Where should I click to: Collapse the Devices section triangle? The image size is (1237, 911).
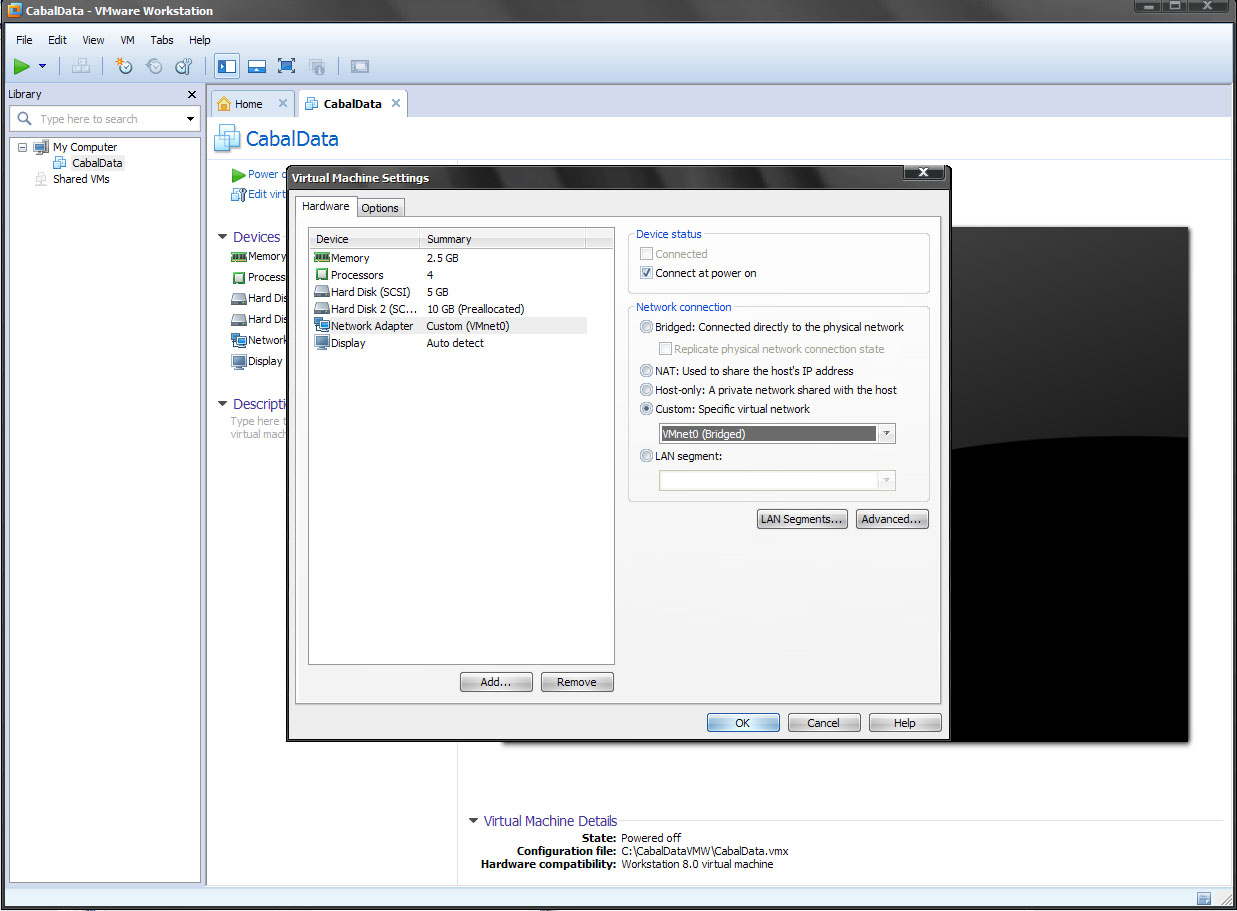[222, 237]
